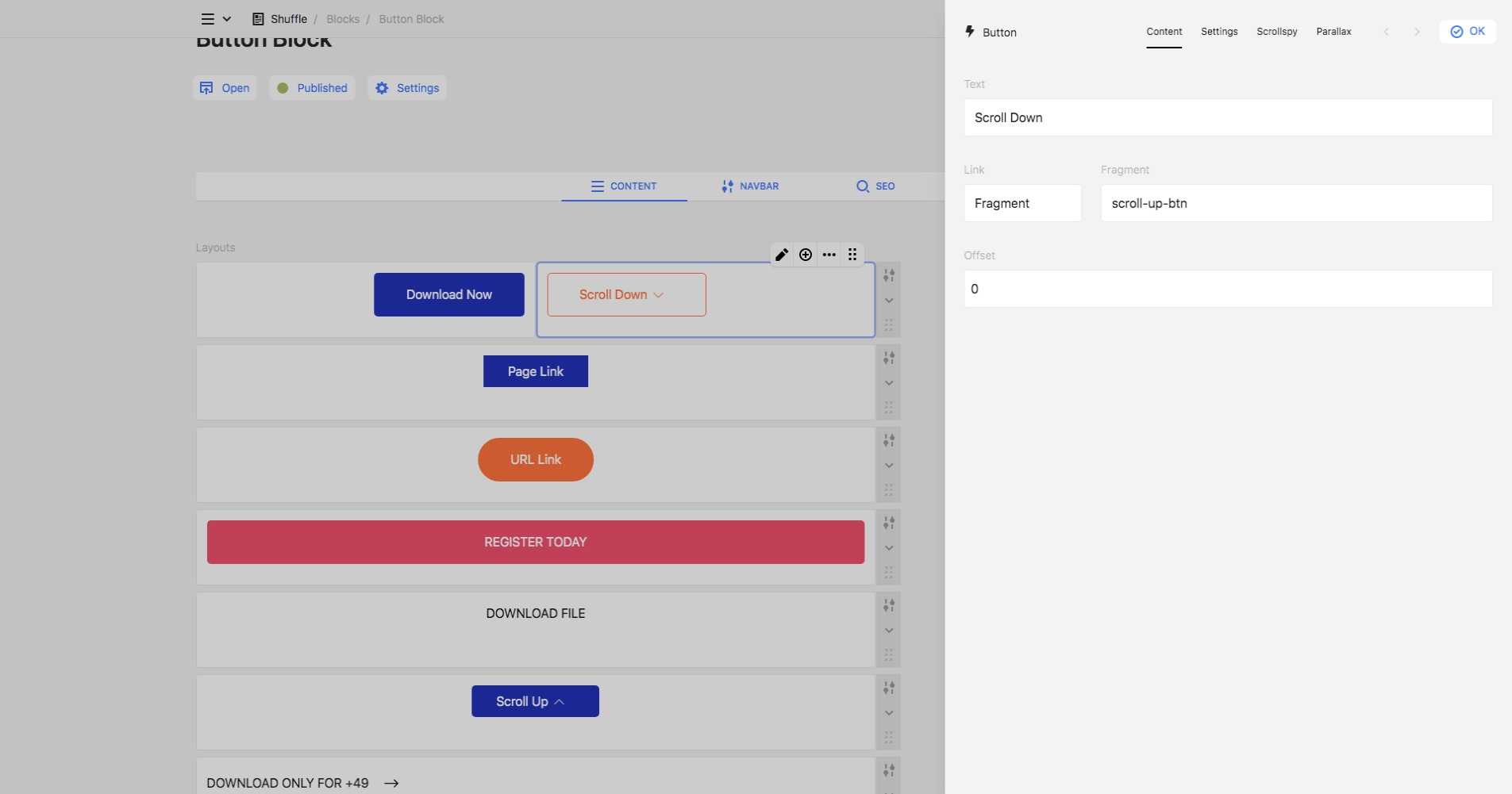Click the drag handle grid icon in block toolbar
The width and height of the screenshot is (1512, 794).
tap(852, 255)
